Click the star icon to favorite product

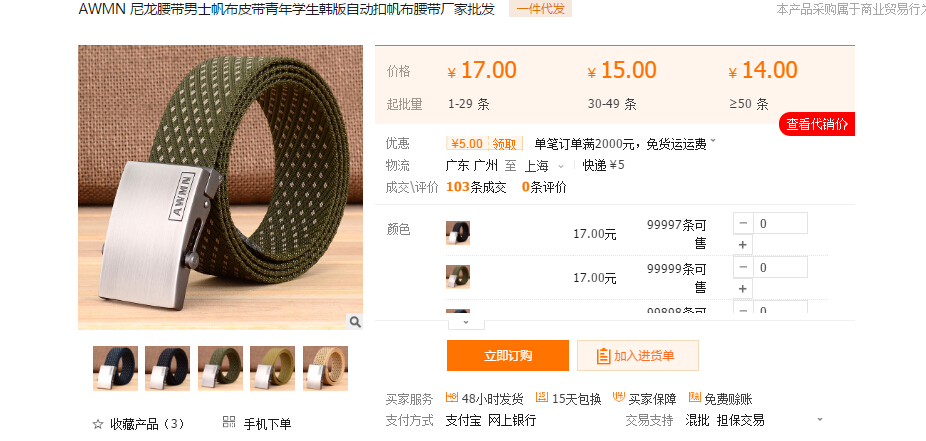point(98,424)
